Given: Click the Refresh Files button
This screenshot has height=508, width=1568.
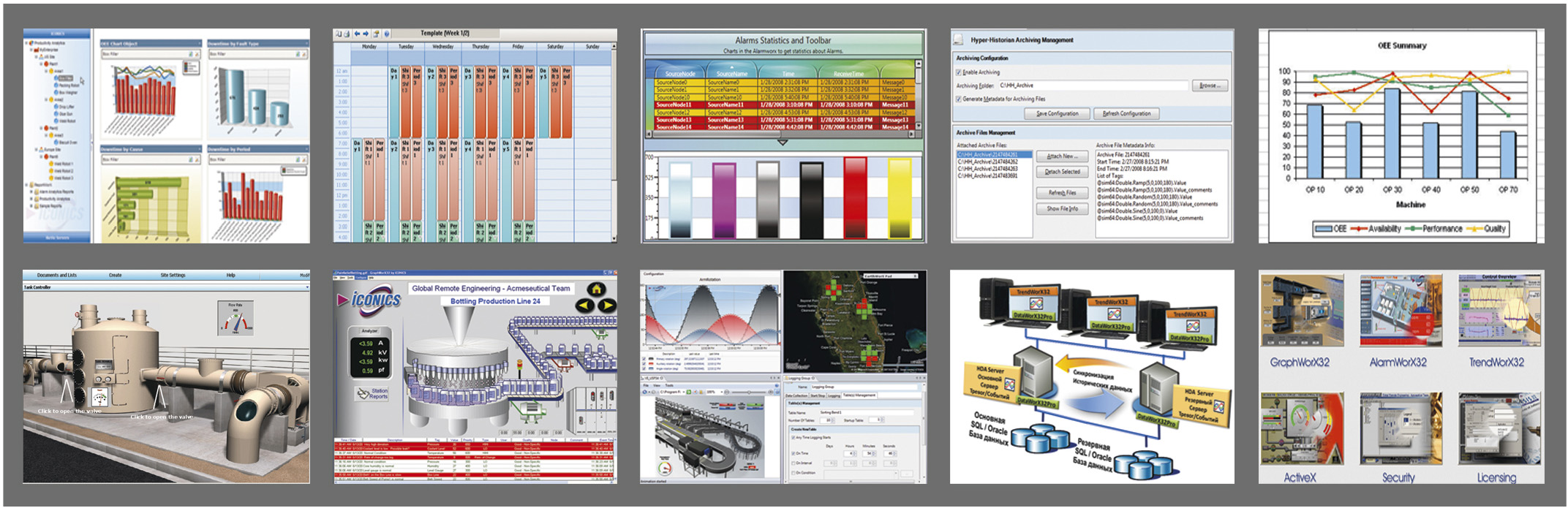Looking at the screenshot, I should tap(1062, 193).
